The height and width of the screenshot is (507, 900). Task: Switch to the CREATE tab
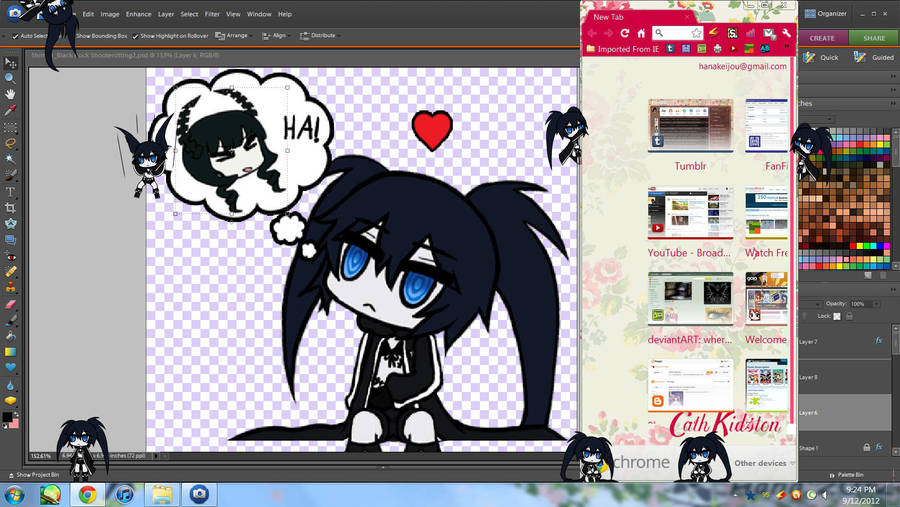tap(823, 38)
